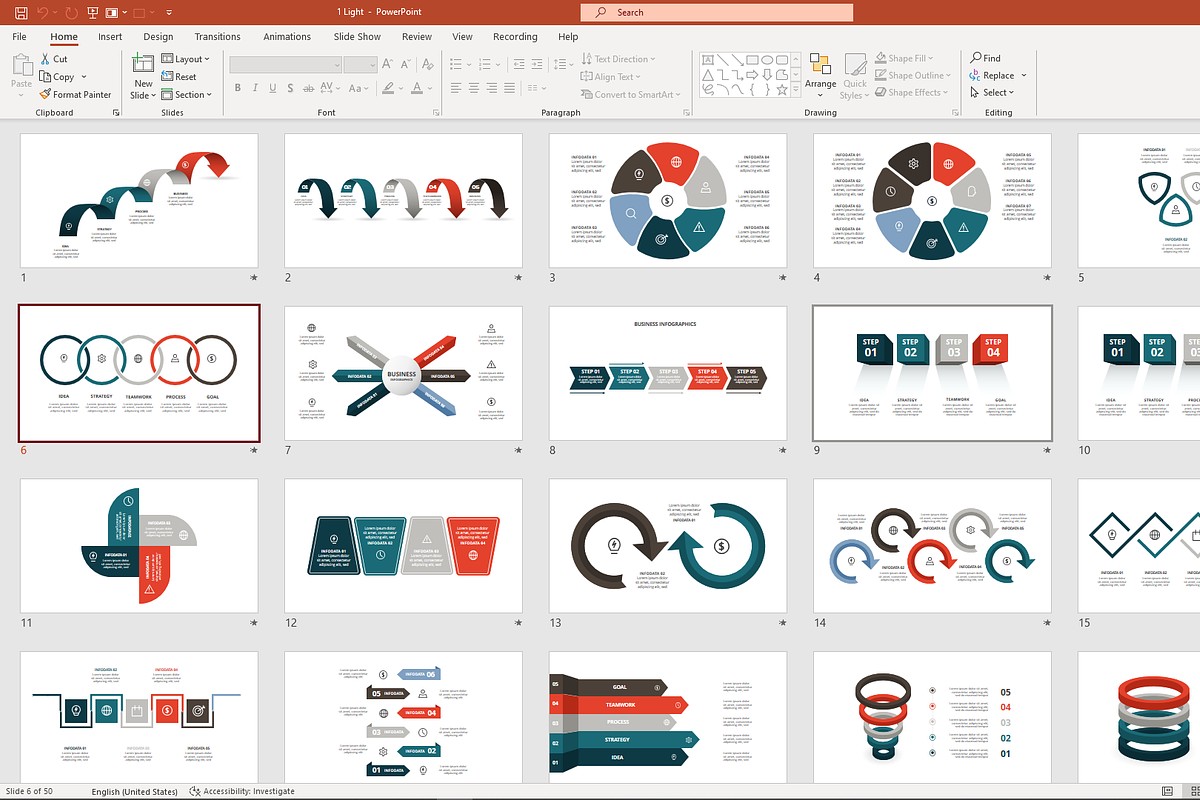Open the Recording tab

coord(515,37)
